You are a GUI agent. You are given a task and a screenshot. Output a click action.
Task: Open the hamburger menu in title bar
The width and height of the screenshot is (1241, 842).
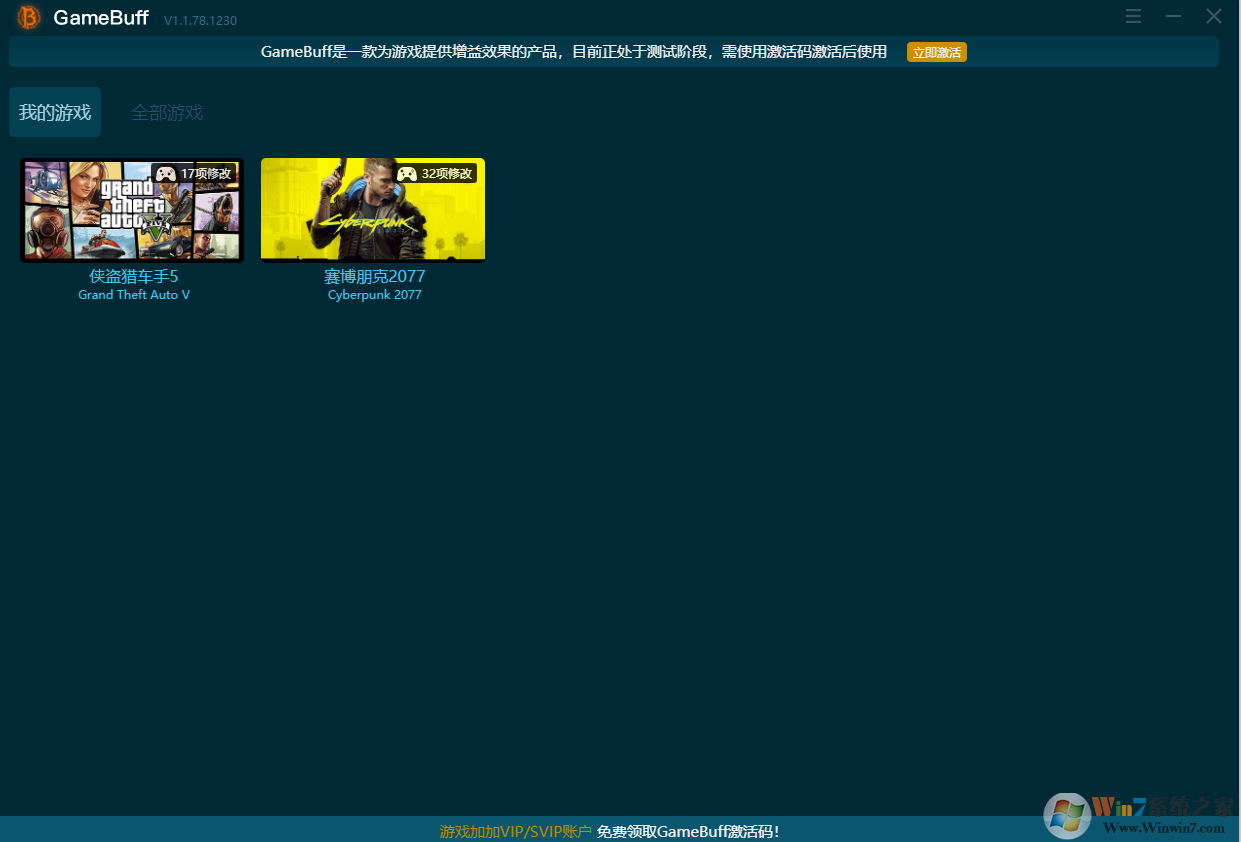click(1133, 17)
